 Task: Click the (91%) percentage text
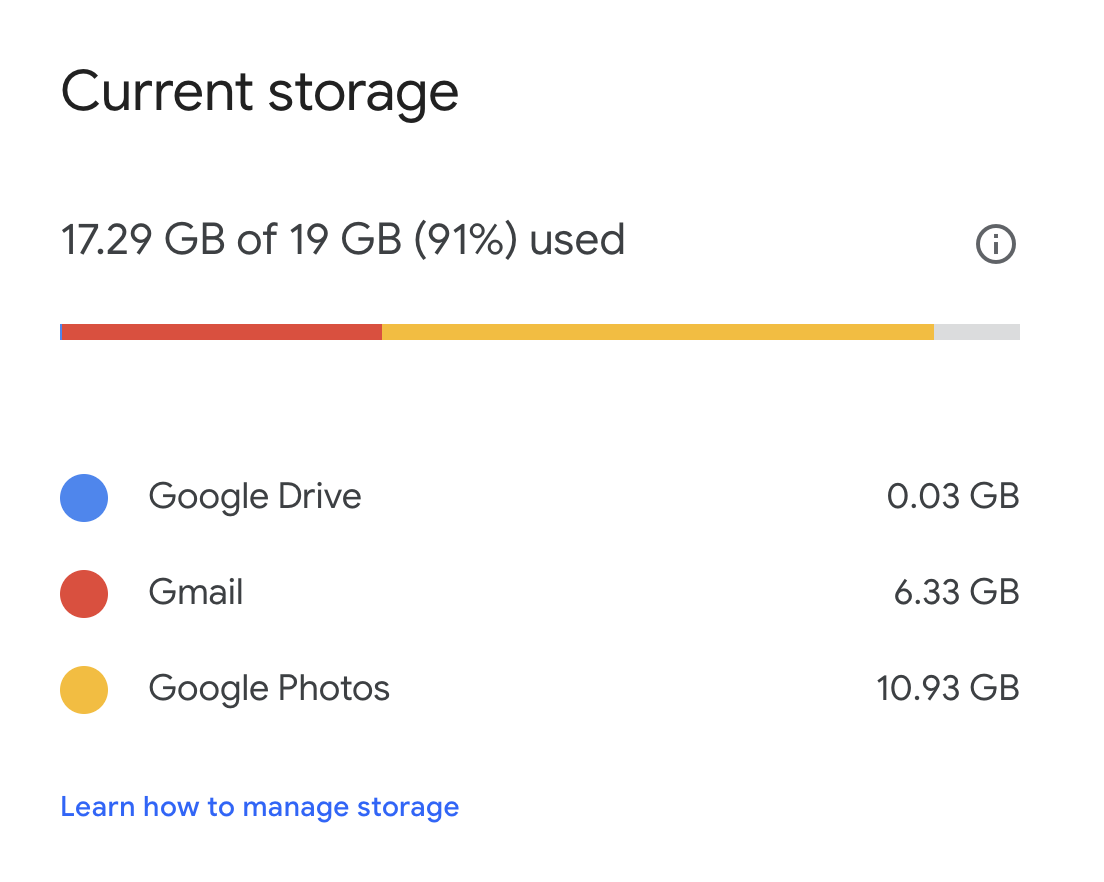point(466,240)
